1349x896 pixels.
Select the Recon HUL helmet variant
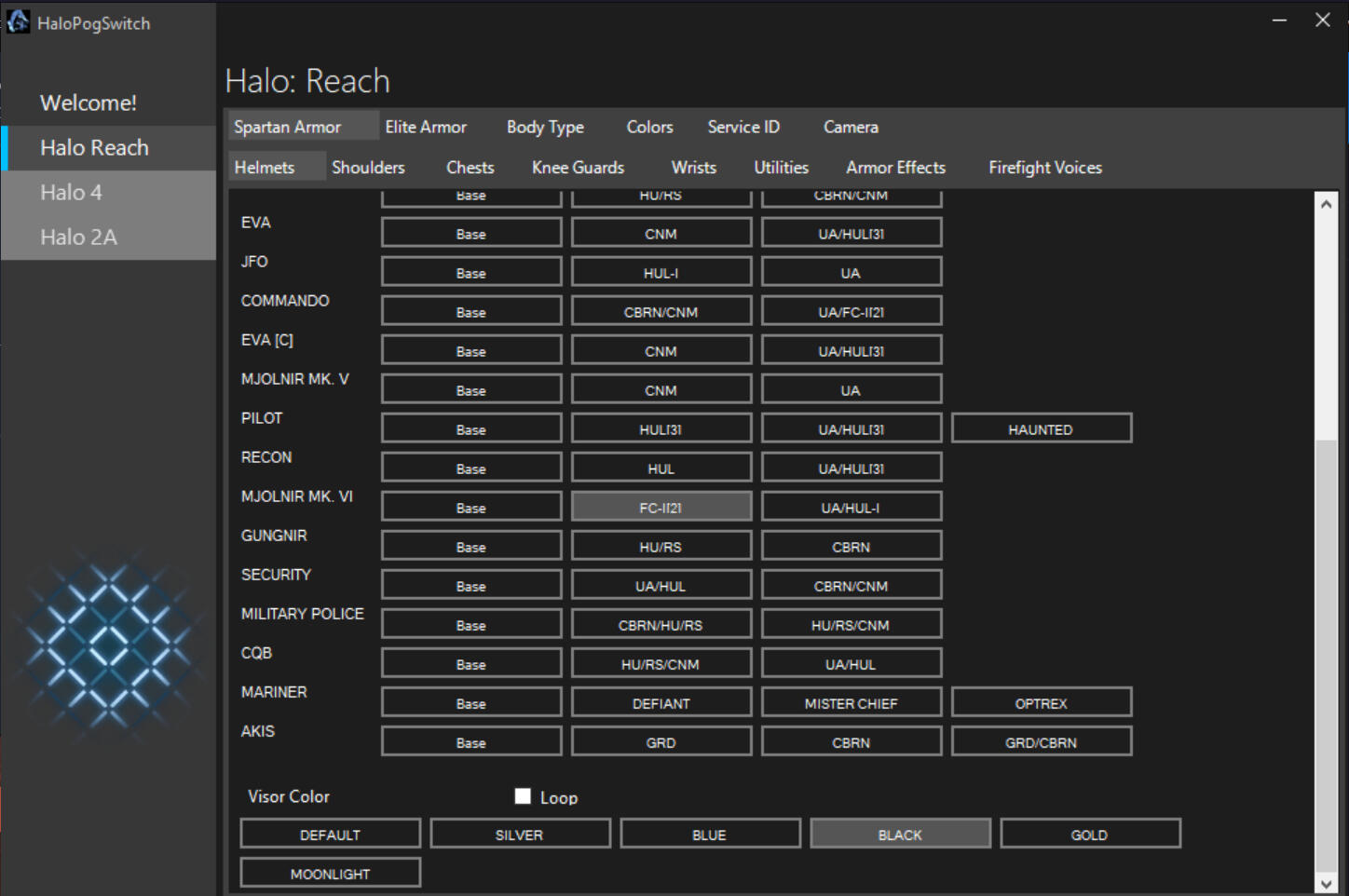coord(661,468)
